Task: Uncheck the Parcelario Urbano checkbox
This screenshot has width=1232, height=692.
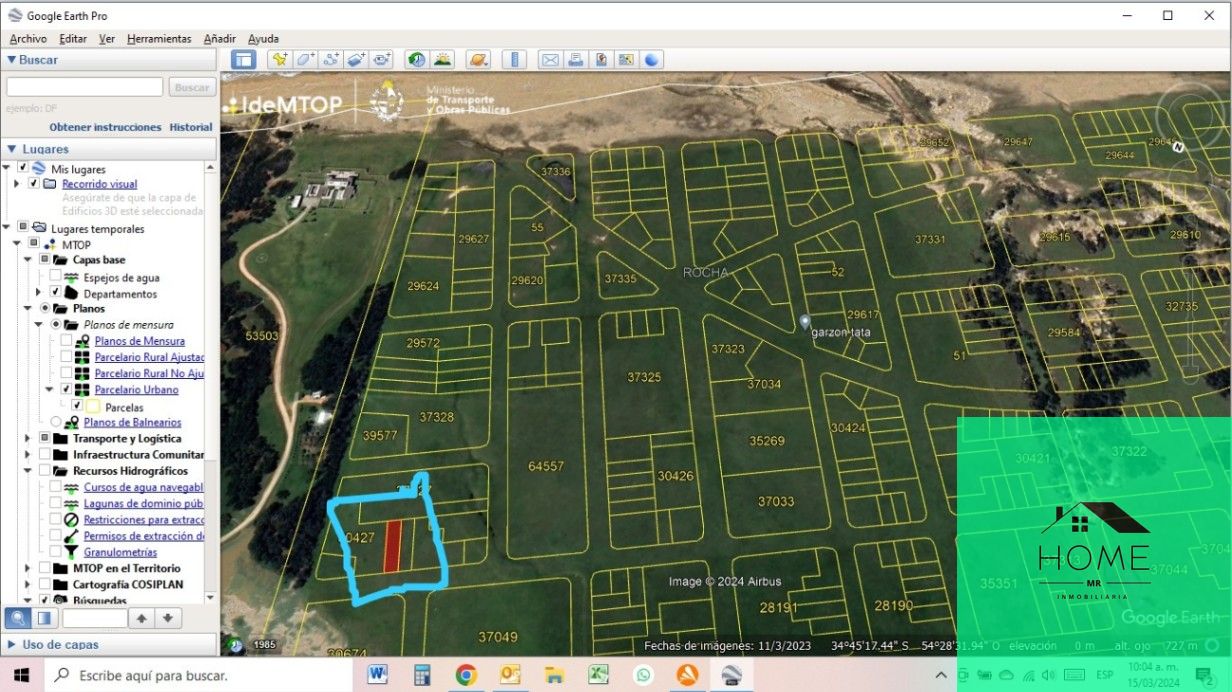Action: [x=66, y=389]
